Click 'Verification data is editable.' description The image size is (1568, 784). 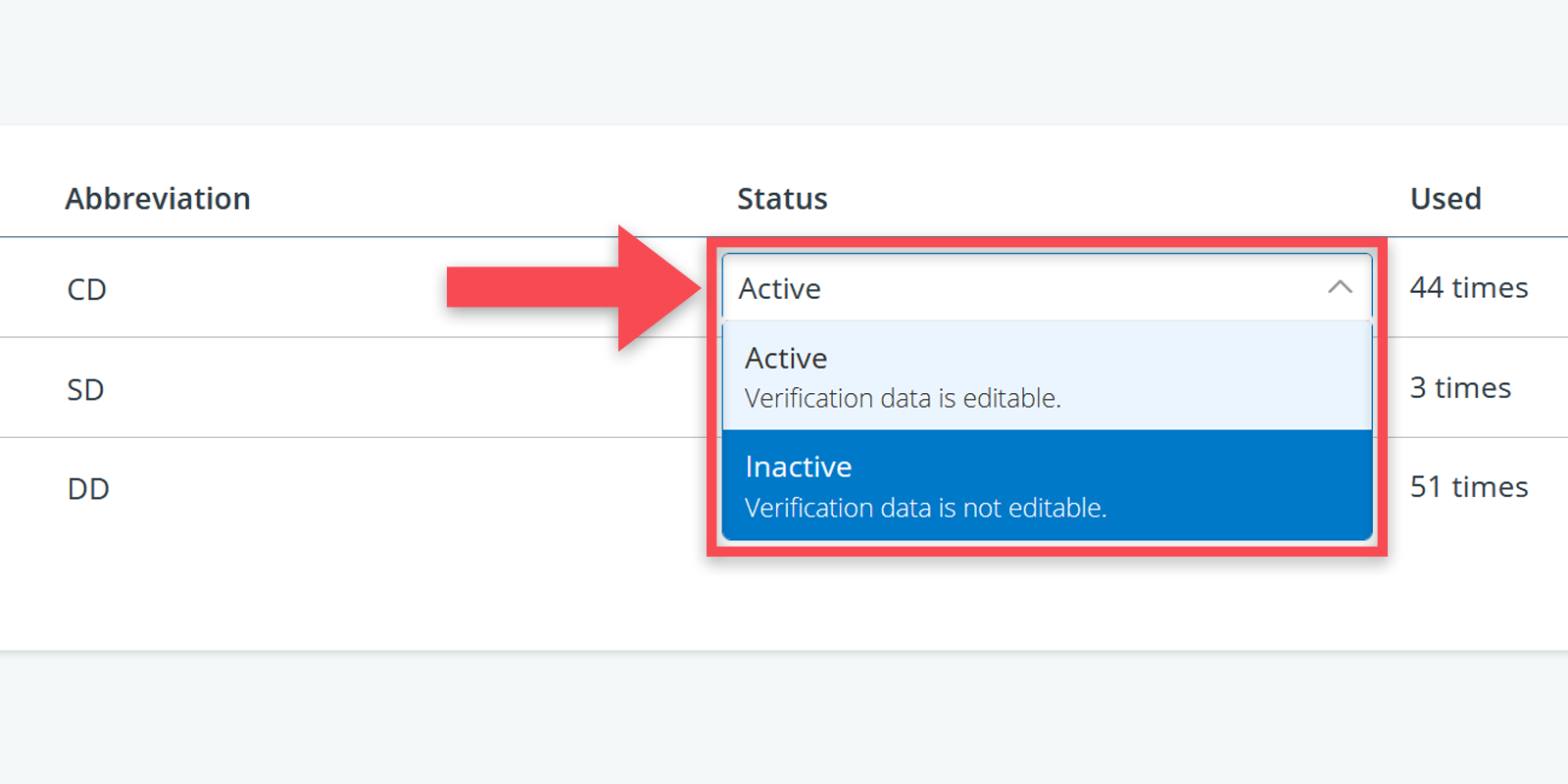[903, 399]
